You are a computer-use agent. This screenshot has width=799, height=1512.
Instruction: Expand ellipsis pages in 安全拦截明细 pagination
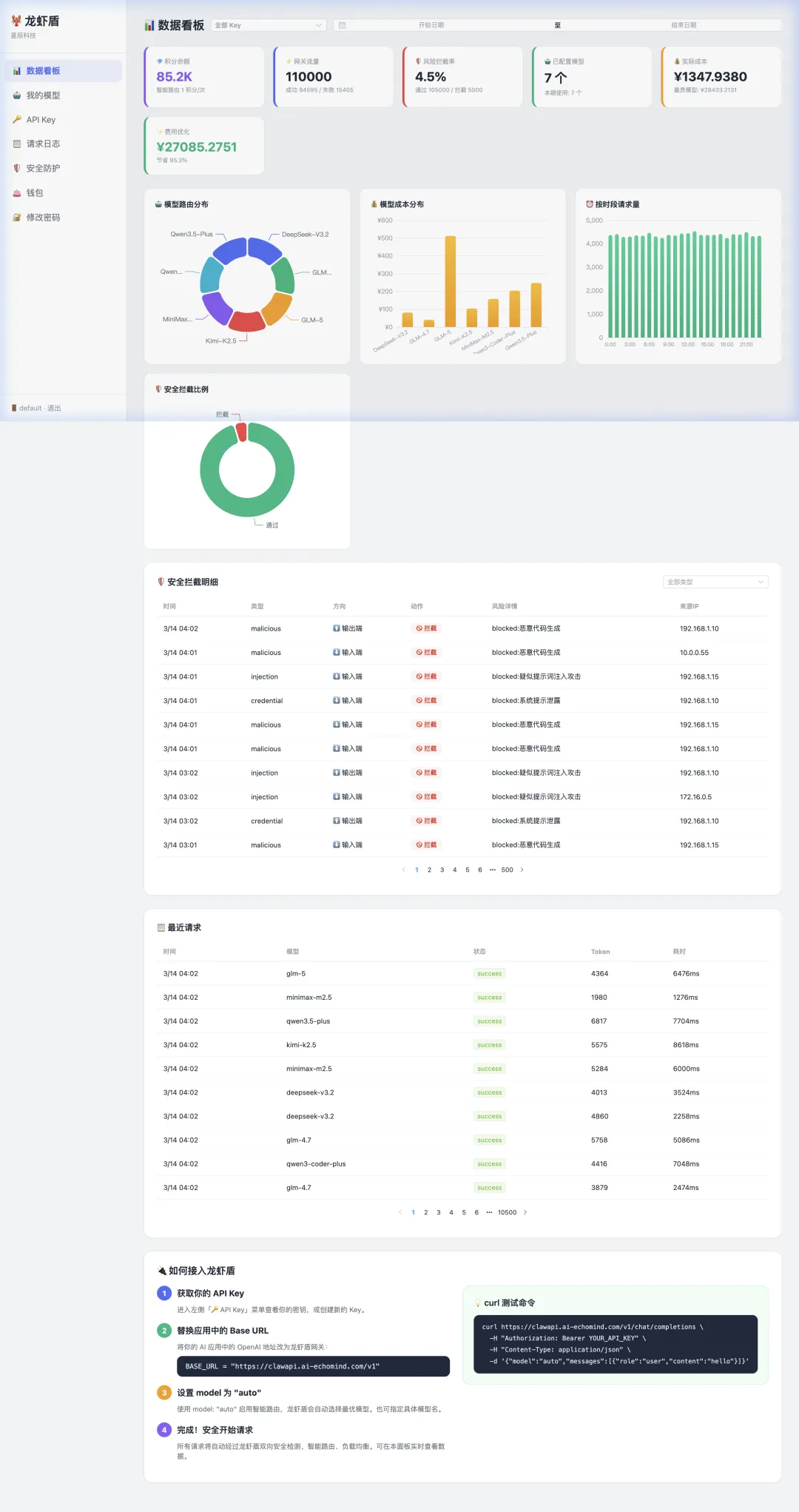pos(493,870)
